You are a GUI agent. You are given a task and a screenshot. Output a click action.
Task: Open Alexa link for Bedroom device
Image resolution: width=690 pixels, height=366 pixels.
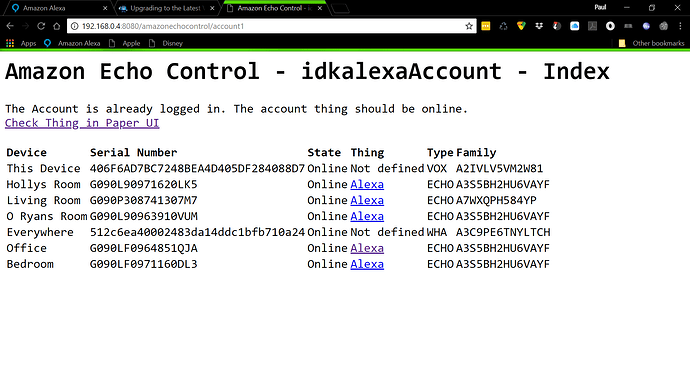coord(367,264)
